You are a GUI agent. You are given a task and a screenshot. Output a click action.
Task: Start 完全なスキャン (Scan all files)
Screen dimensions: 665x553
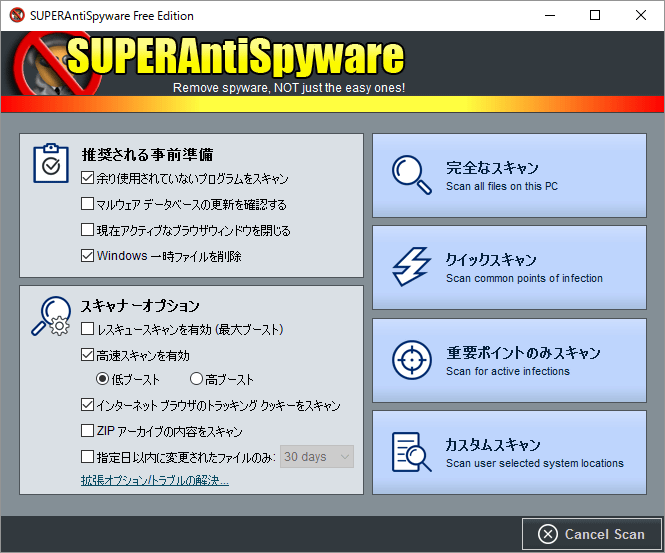coord(509,175)
